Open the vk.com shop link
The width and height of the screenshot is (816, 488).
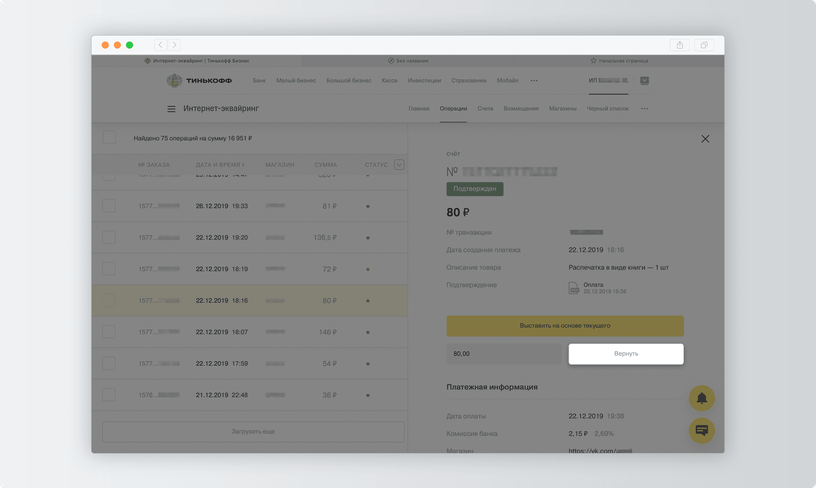click(x=600, y=451)
